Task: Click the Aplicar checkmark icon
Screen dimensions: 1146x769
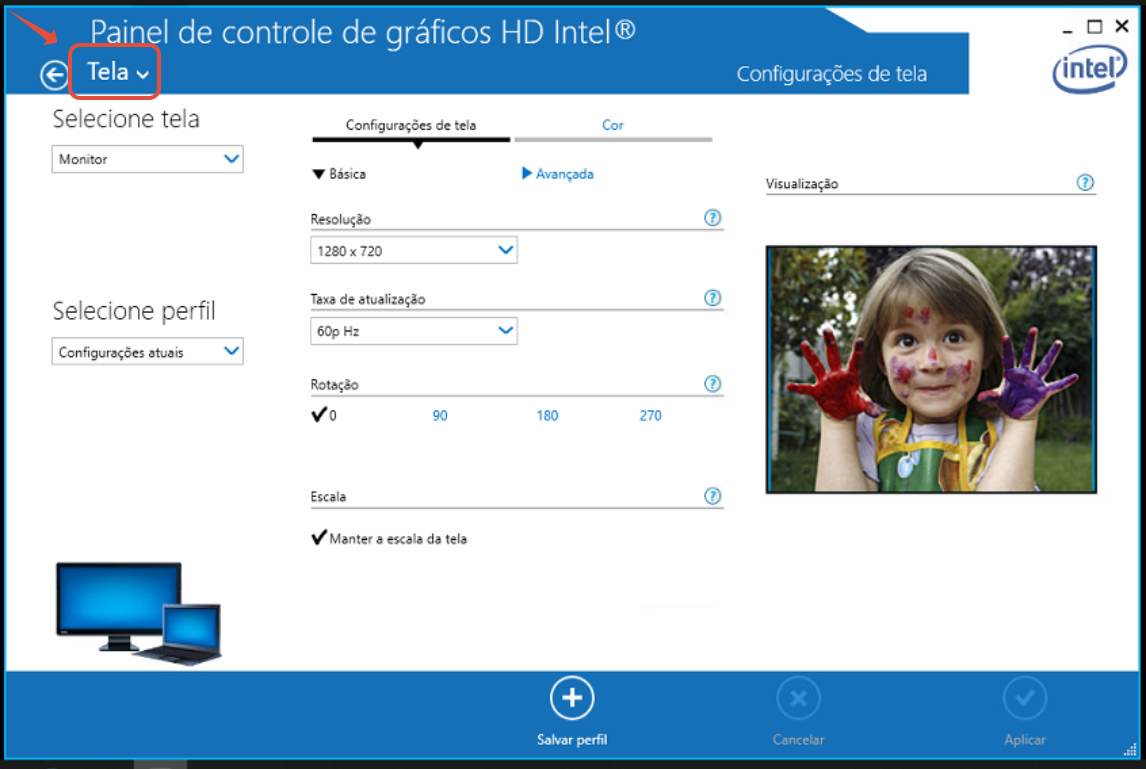Action: (x=1025, y=698)
